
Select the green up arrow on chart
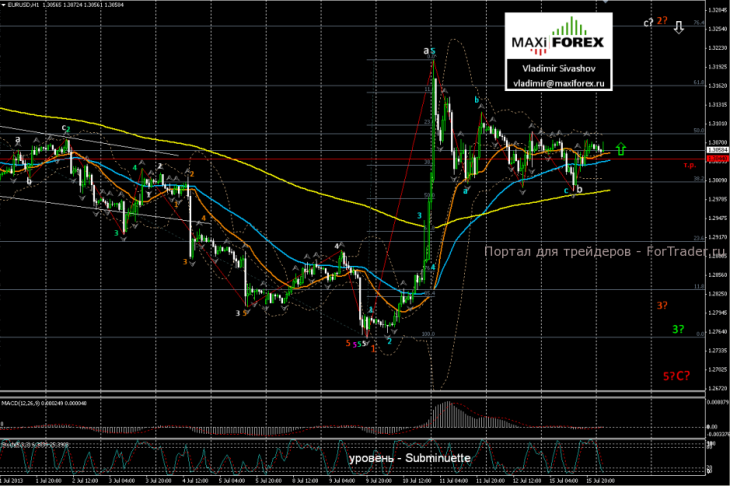click(621, 149)
